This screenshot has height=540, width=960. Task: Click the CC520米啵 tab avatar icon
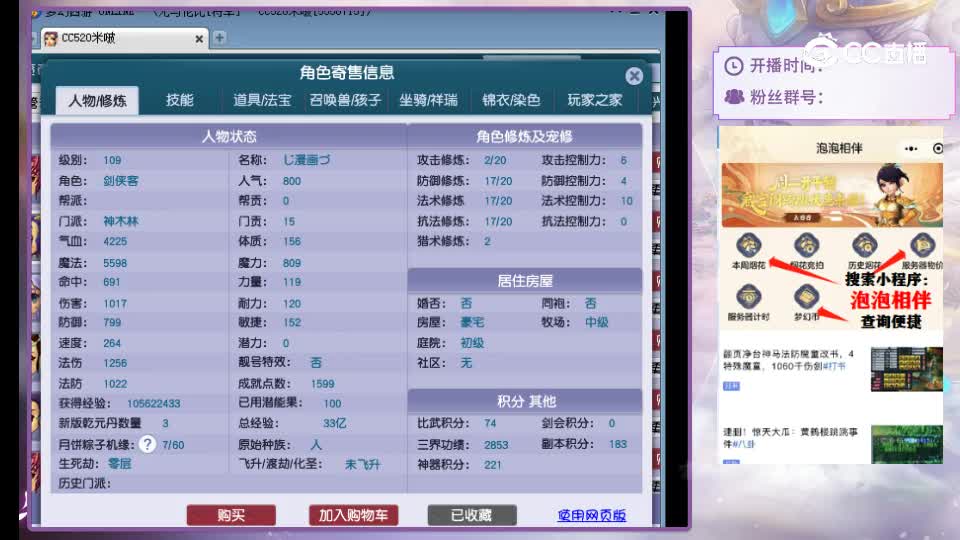51,39
